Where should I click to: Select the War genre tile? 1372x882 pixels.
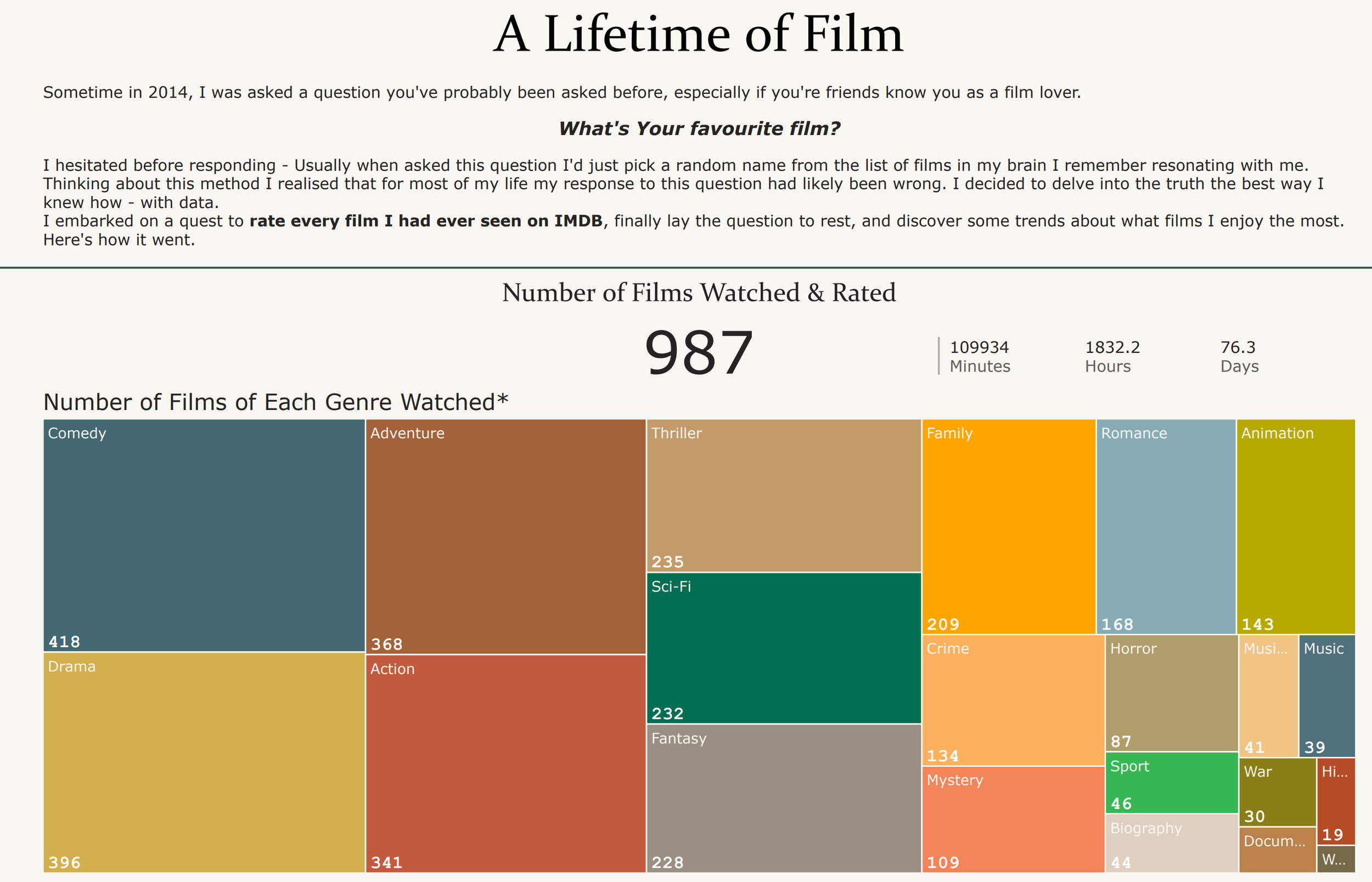tap(1277, 791)
